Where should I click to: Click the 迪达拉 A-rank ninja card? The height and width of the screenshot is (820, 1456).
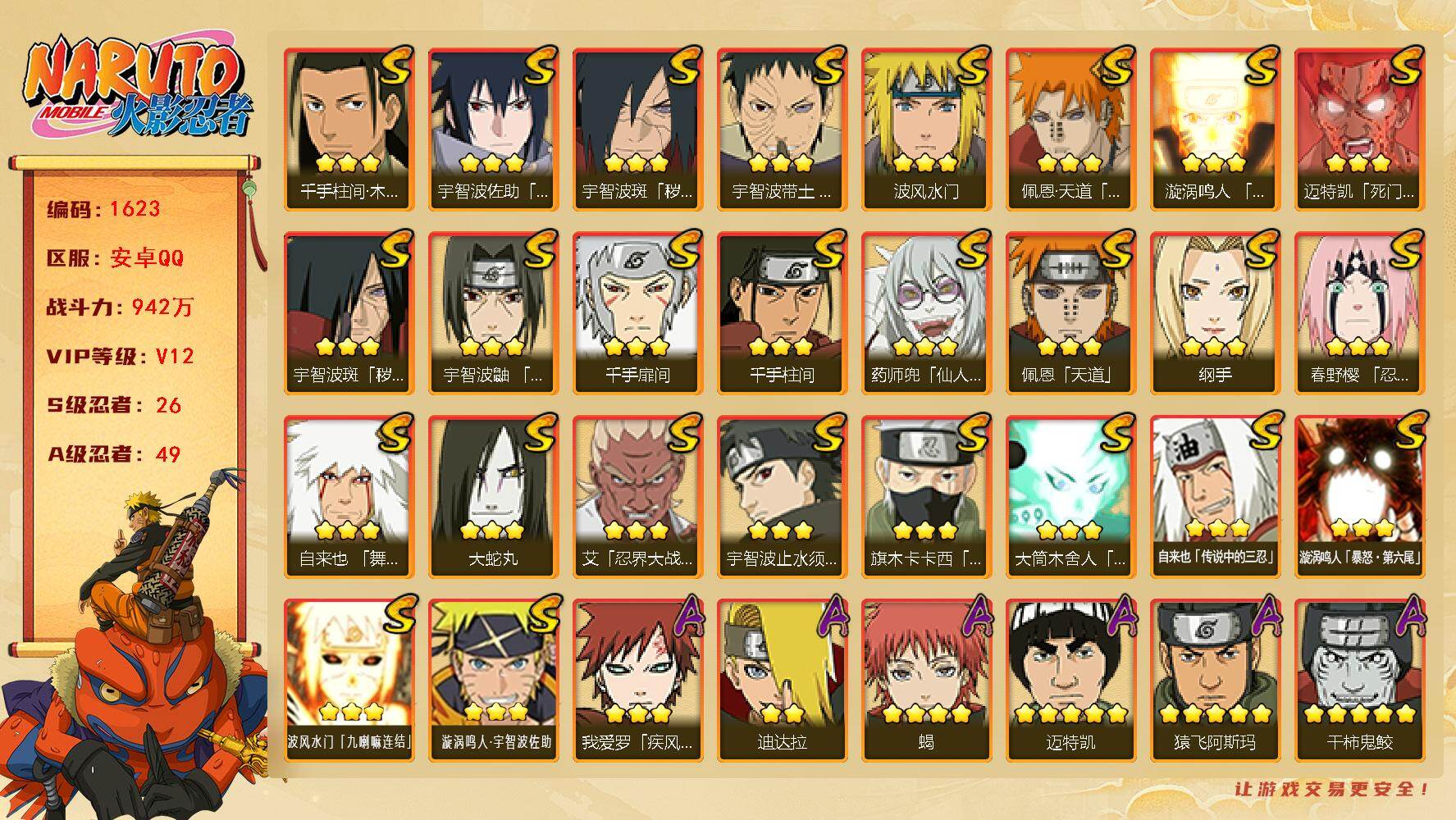click(x=782, y=680)
